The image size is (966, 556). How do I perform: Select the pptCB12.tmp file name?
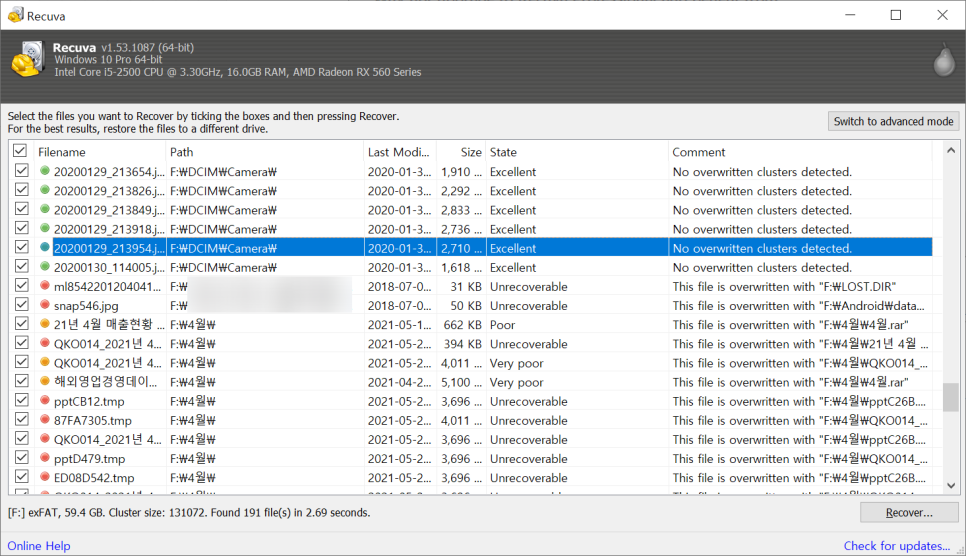click(89, 401)
